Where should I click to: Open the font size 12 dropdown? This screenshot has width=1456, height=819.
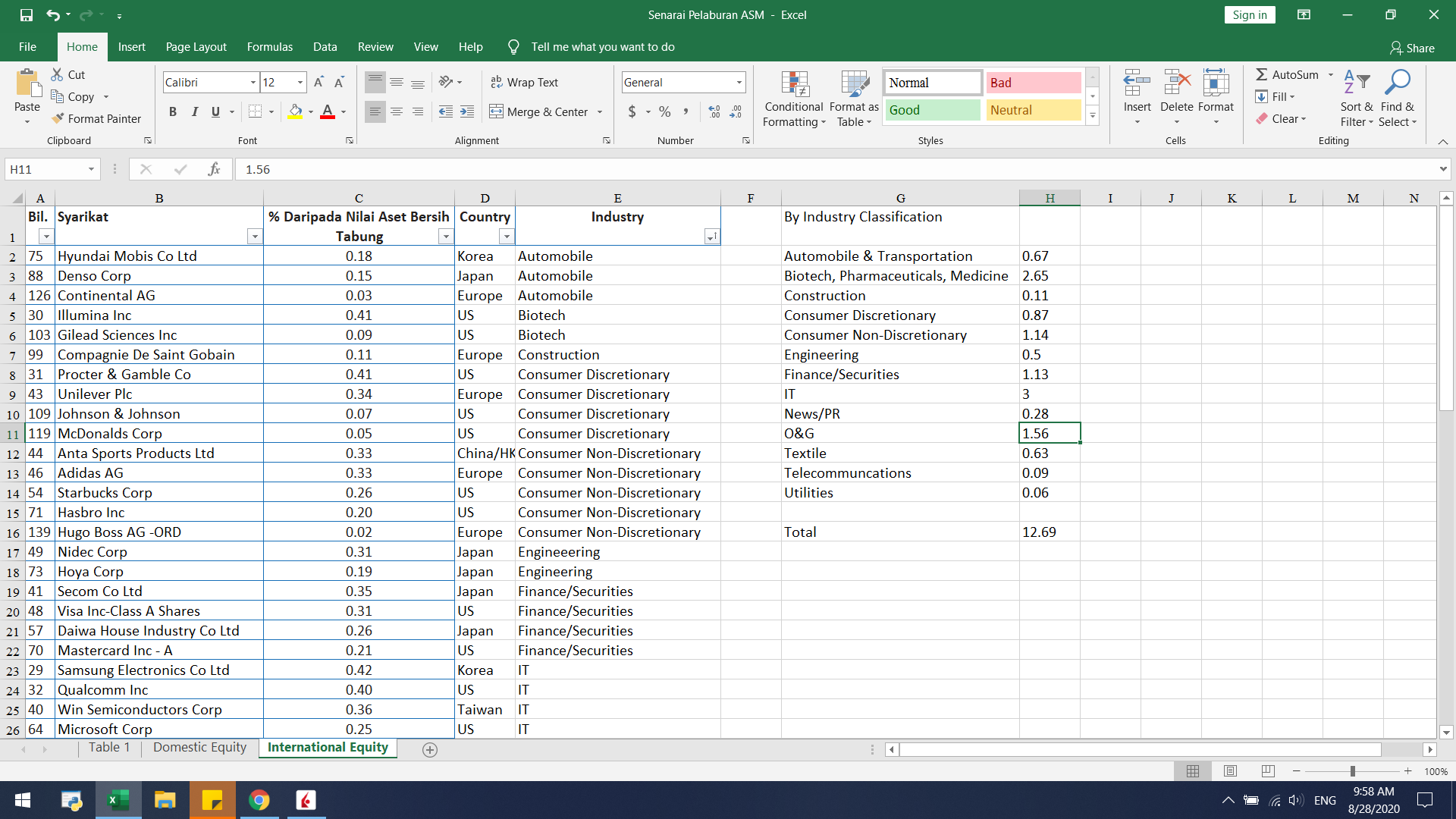click(300, 82)
